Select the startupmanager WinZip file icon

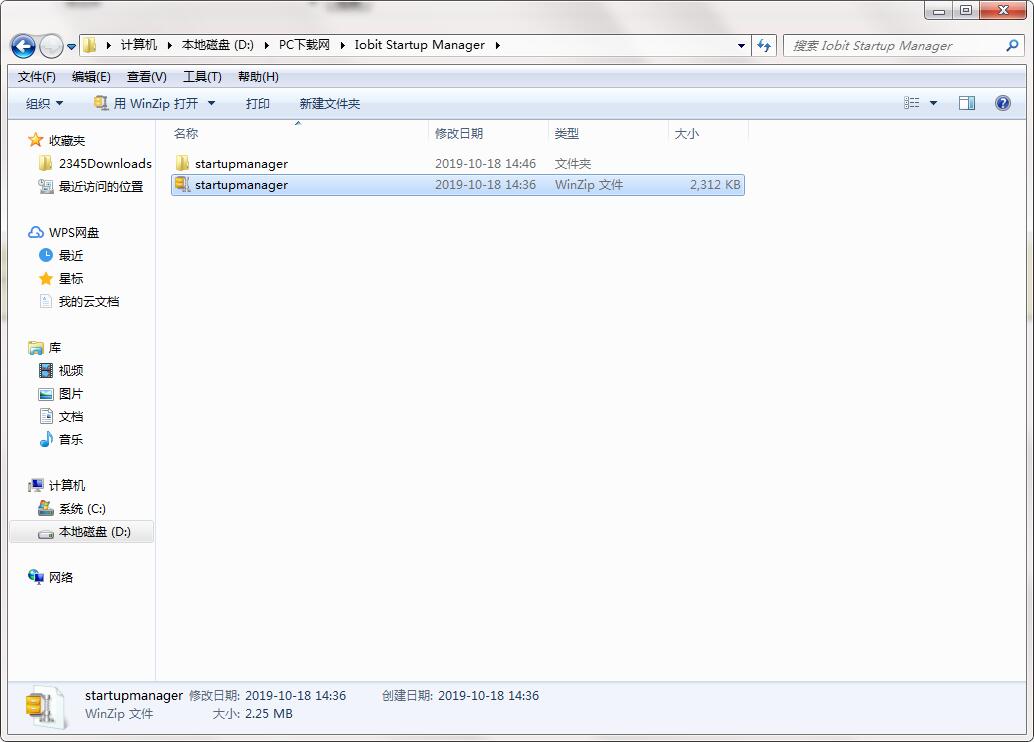[x=183, y=185]
